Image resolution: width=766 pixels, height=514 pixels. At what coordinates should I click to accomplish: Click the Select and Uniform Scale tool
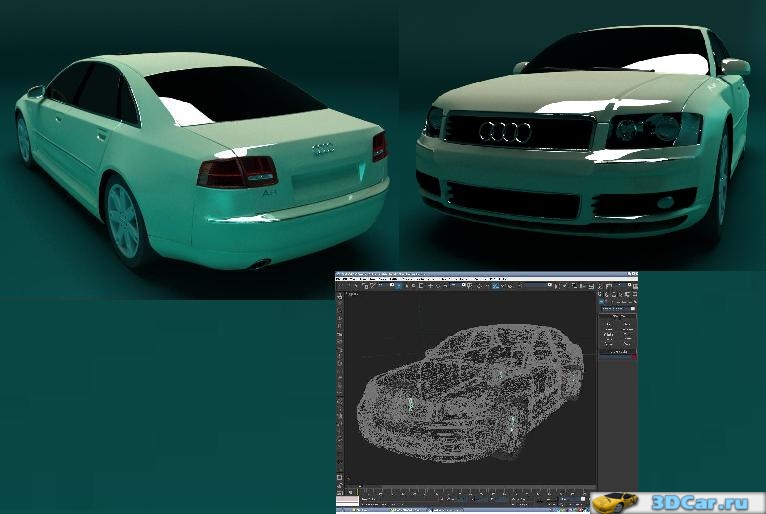point(445,286)
